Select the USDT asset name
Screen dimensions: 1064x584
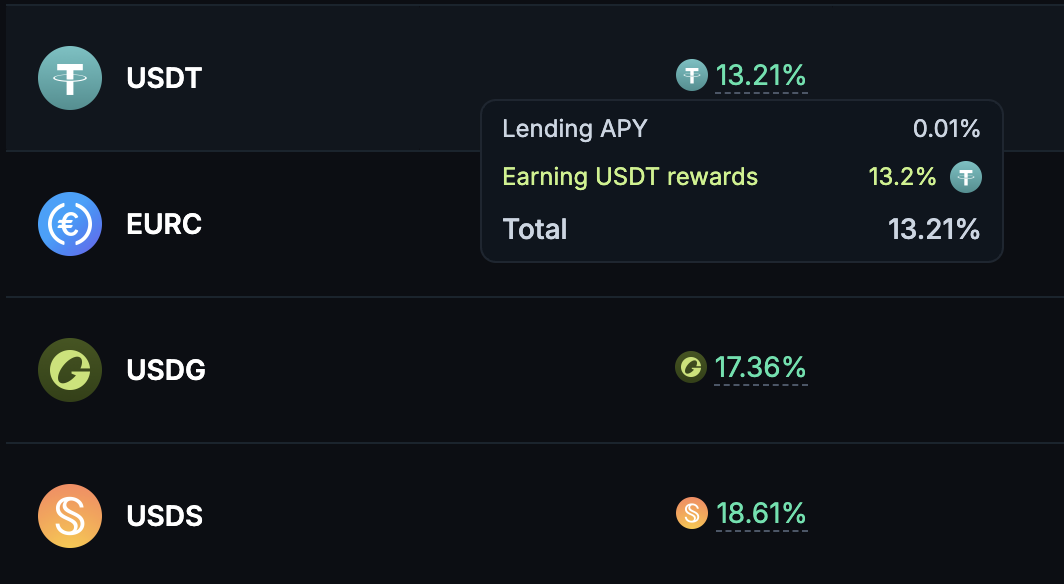click(x=164, y=78)
